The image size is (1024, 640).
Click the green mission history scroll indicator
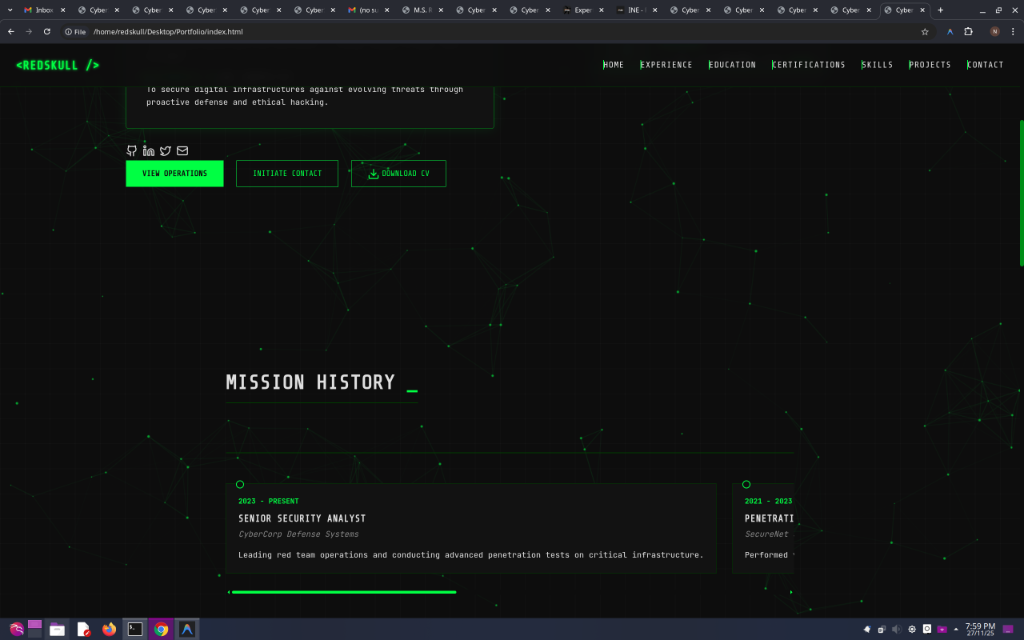pyautogui.click(x=344, y=592)
